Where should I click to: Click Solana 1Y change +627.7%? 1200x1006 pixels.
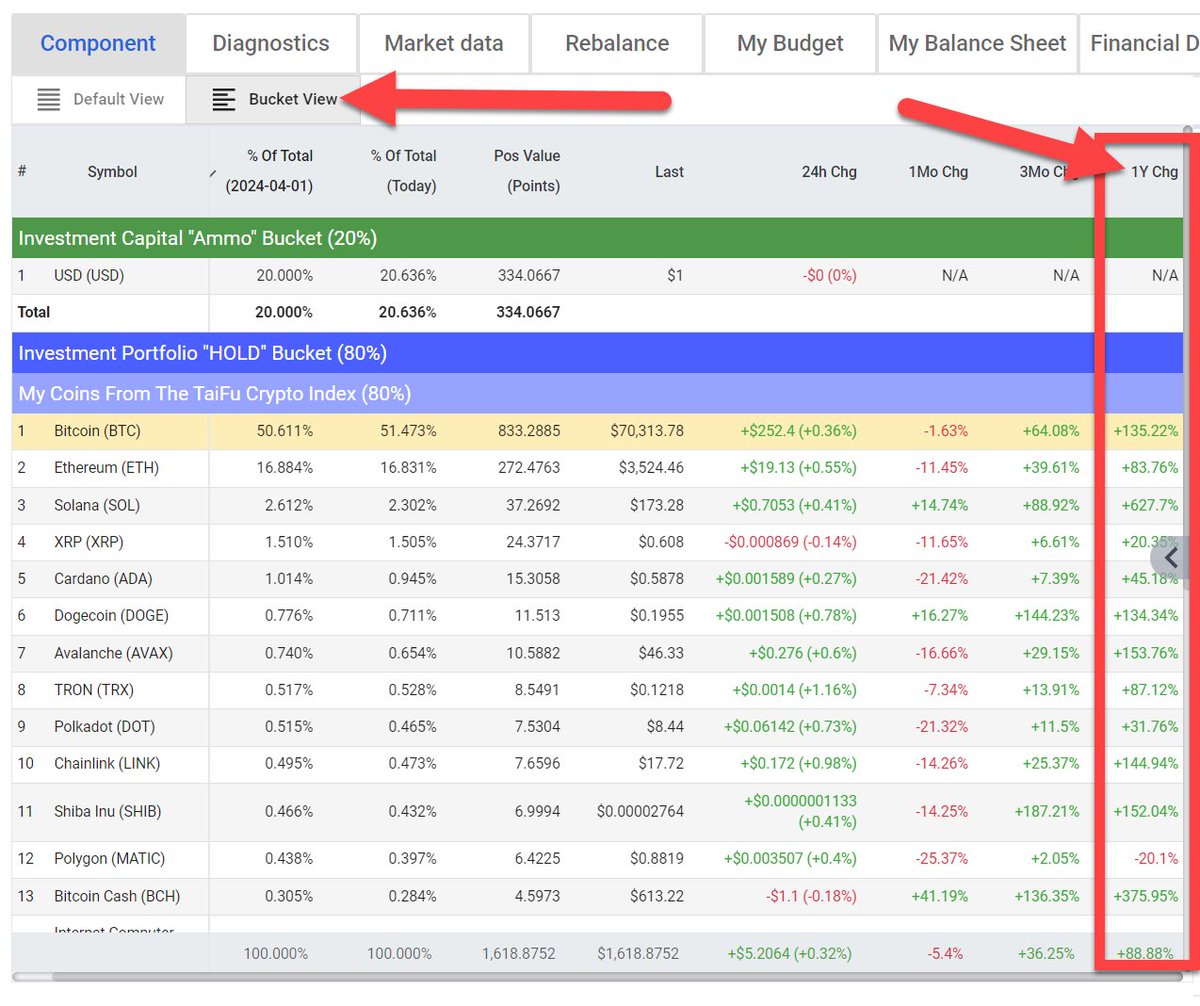[x=1149, y=505]
